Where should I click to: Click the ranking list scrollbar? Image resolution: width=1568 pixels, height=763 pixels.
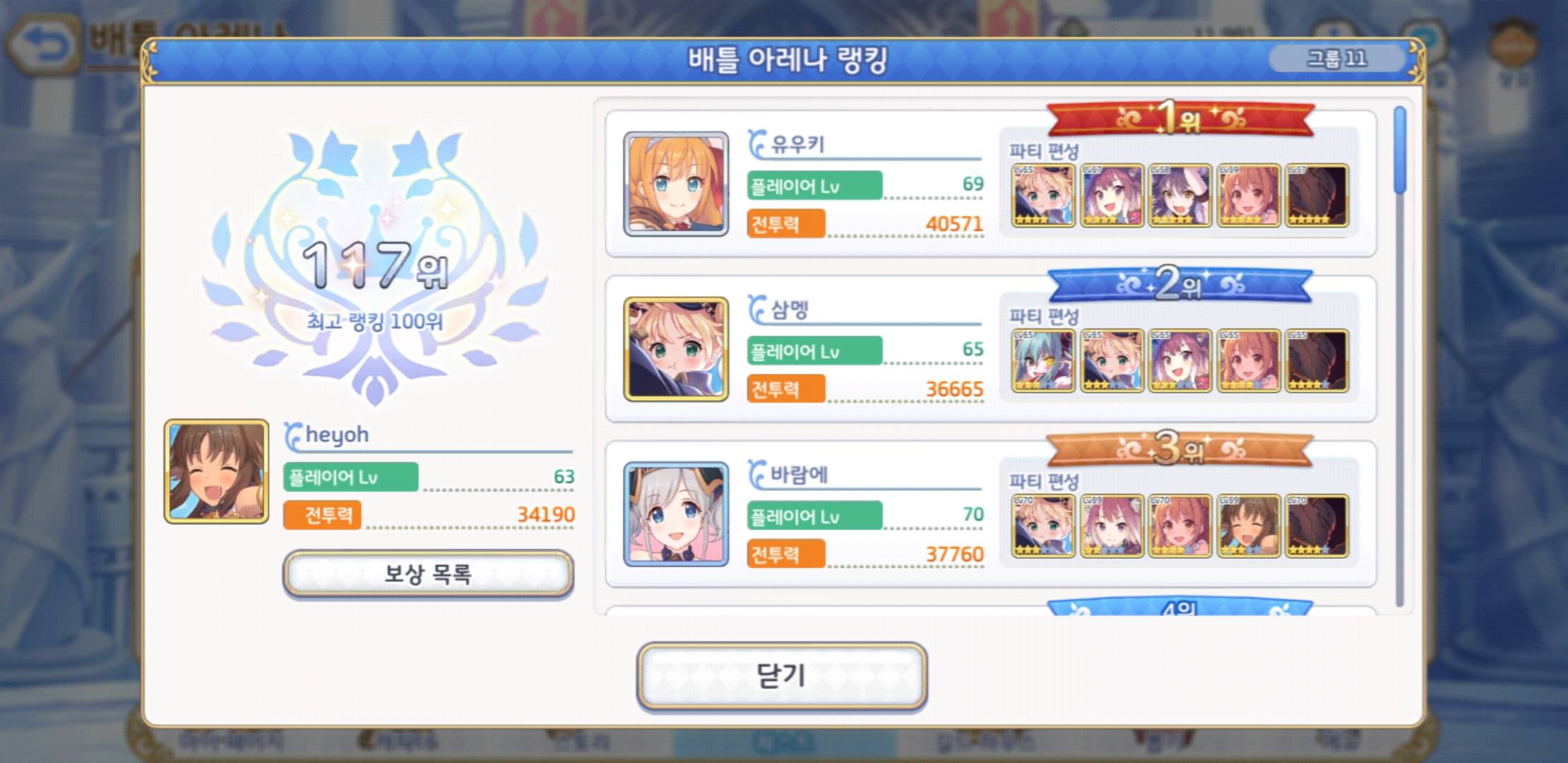(x=1400, y=357)
